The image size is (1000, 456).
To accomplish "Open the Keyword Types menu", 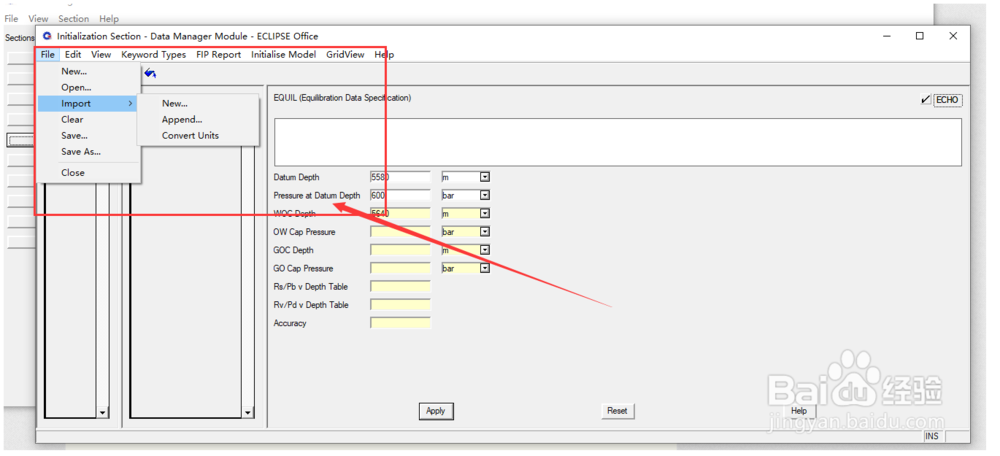I will click(154, 55).
